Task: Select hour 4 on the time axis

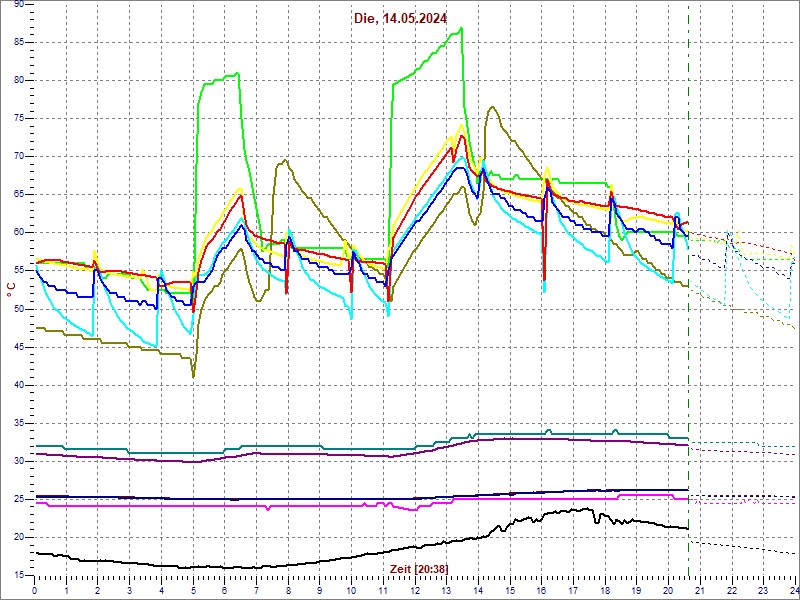Action: tap(162, 590)
